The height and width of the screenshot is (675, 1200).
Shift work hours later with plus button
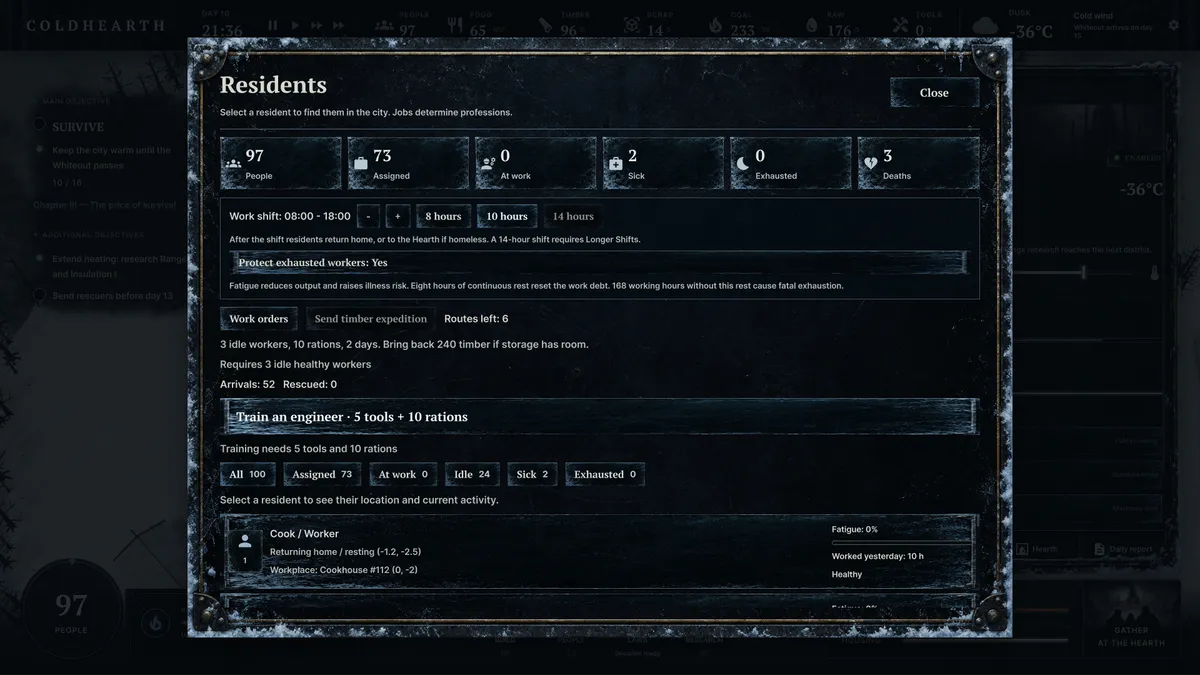coord(397,216)
